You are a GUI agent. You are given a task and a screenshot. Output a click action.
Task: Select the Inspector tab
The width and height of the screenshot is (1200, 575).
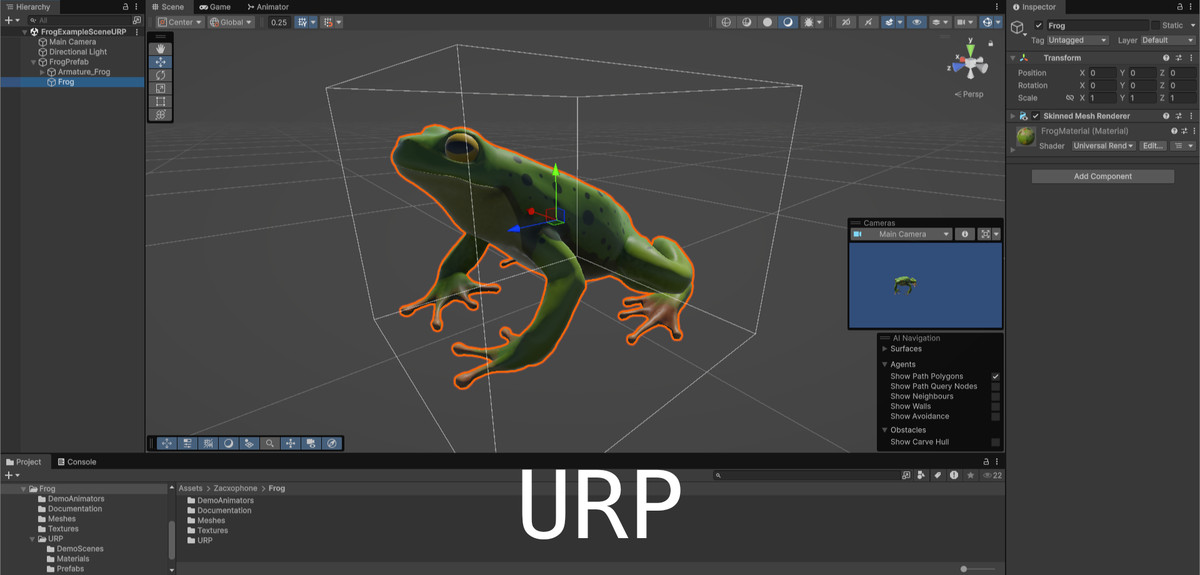click(x=1034, y=7)
